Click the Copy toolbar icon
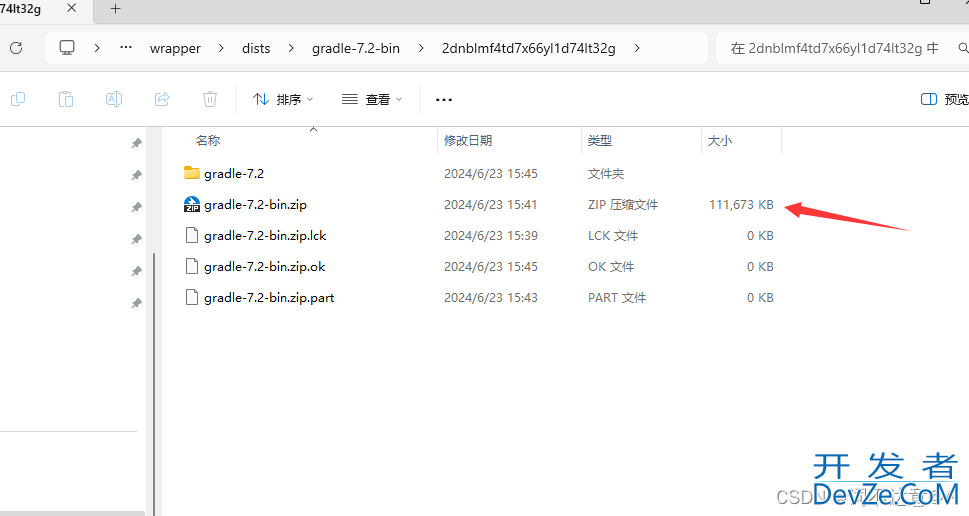Screen dimensions: 969x516 (18, 99)
